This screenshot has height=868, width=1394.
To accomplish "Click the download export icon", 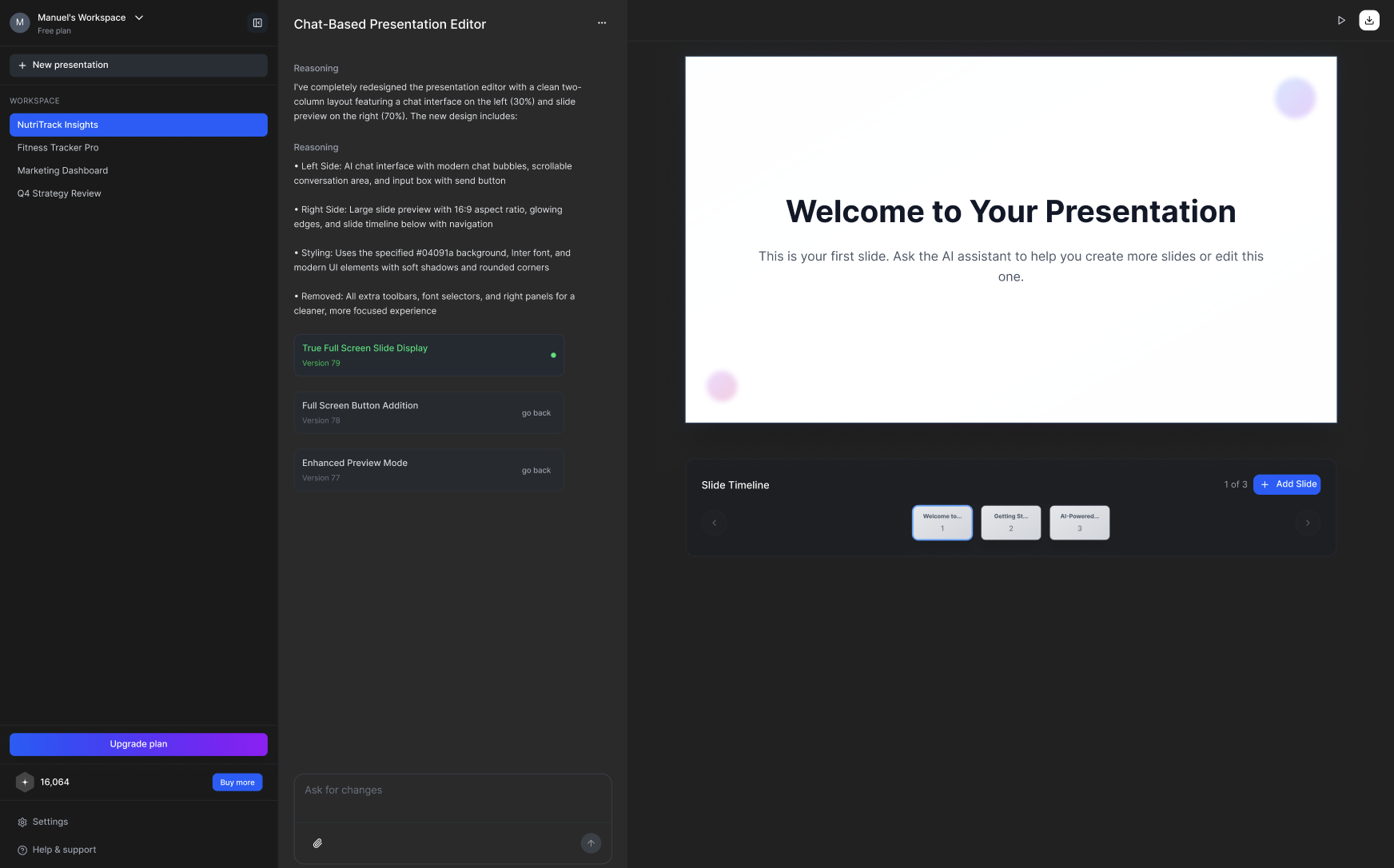I will [x=1369, y=21].
